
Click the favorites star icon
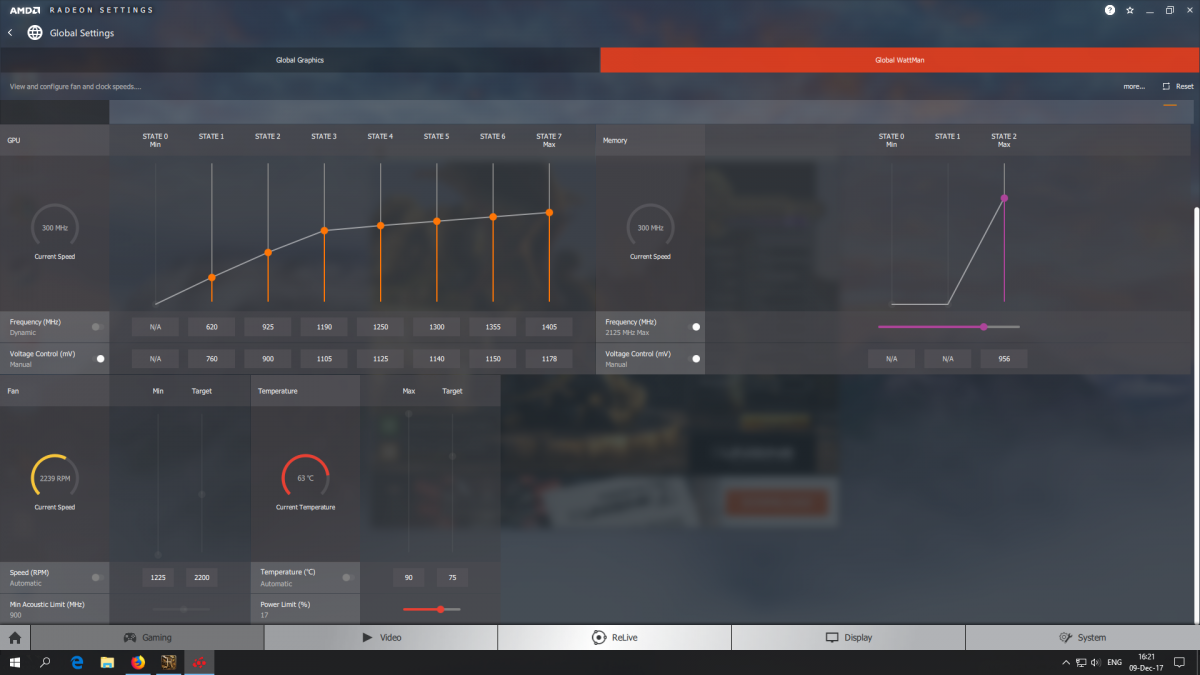pos(1130,9)
